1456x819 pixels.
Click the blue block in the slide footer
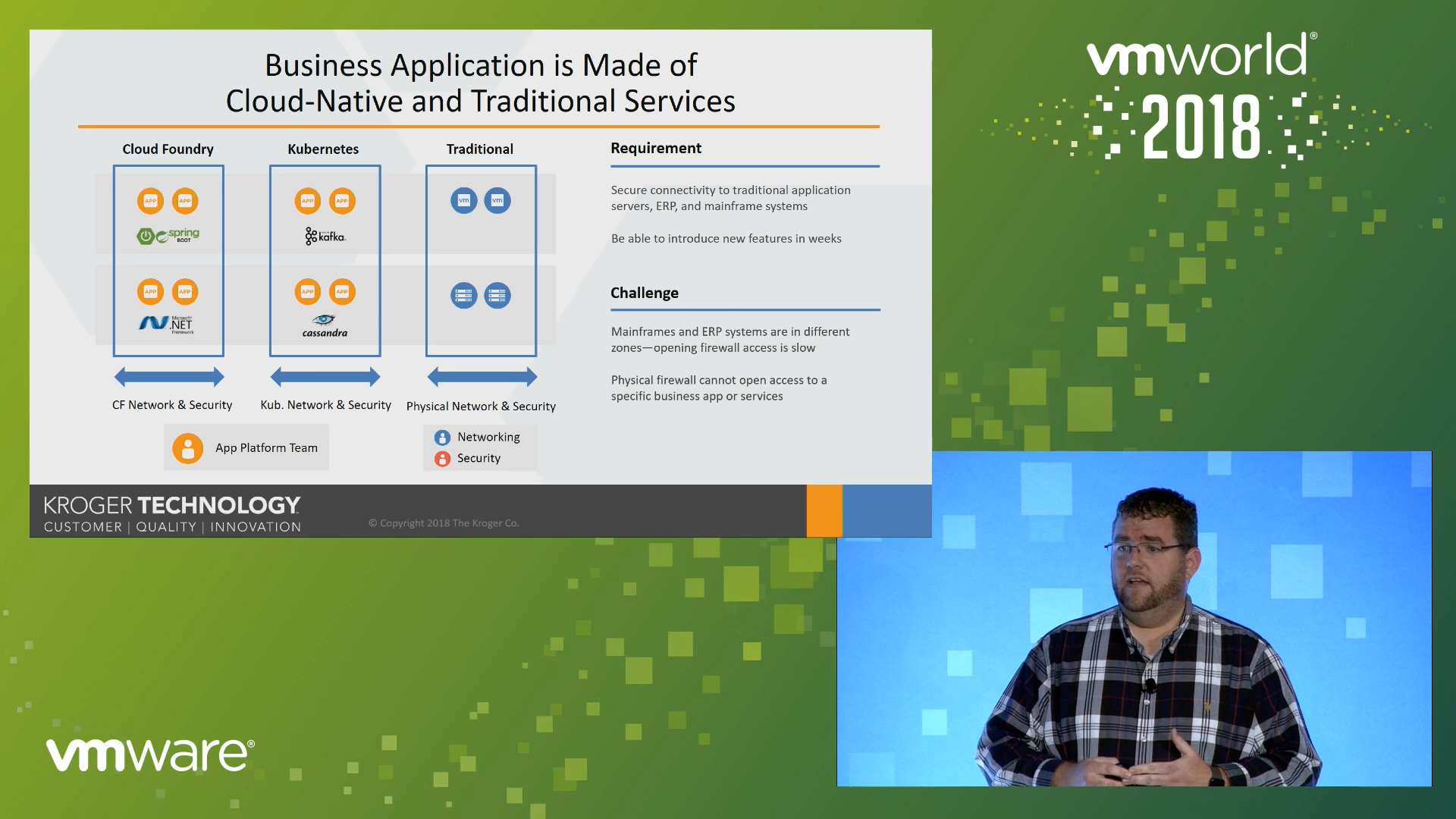887,510
